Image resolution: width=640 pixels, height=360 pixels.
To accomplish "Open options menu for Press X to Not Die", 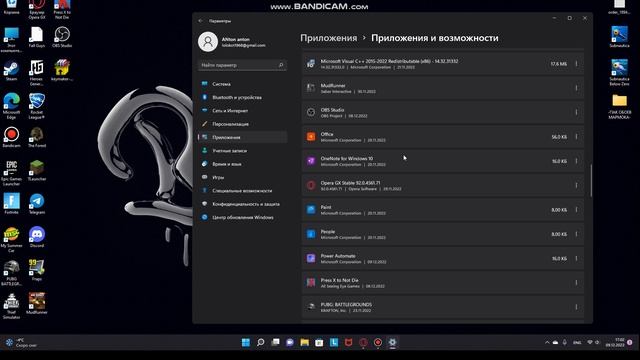I will pos(576,282).
